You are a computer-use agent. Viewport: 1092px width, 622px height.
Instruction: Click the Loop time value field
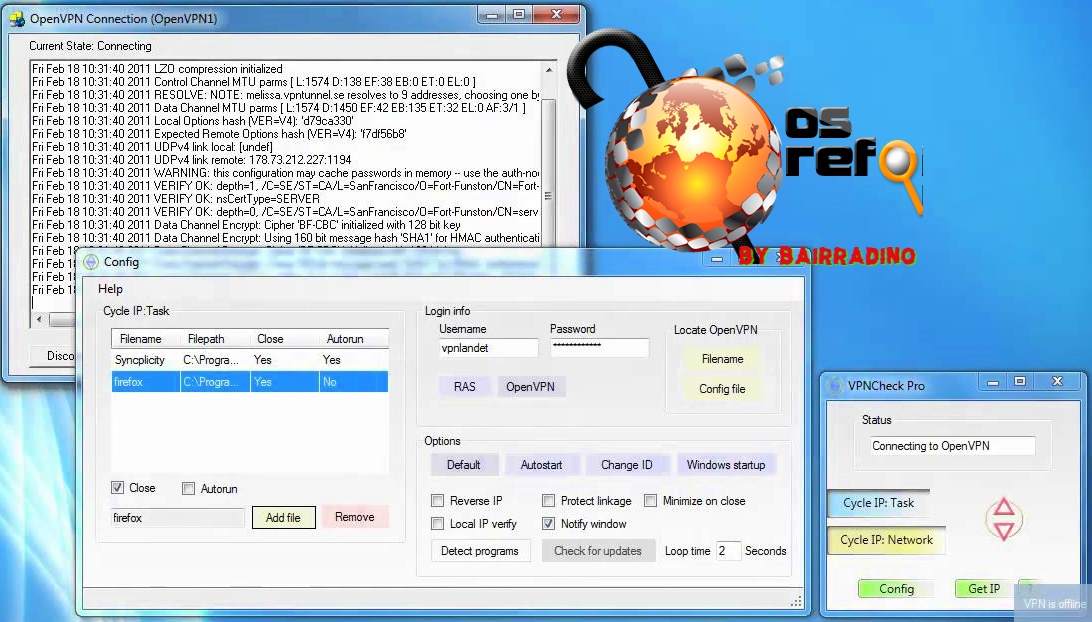[728, 551]
